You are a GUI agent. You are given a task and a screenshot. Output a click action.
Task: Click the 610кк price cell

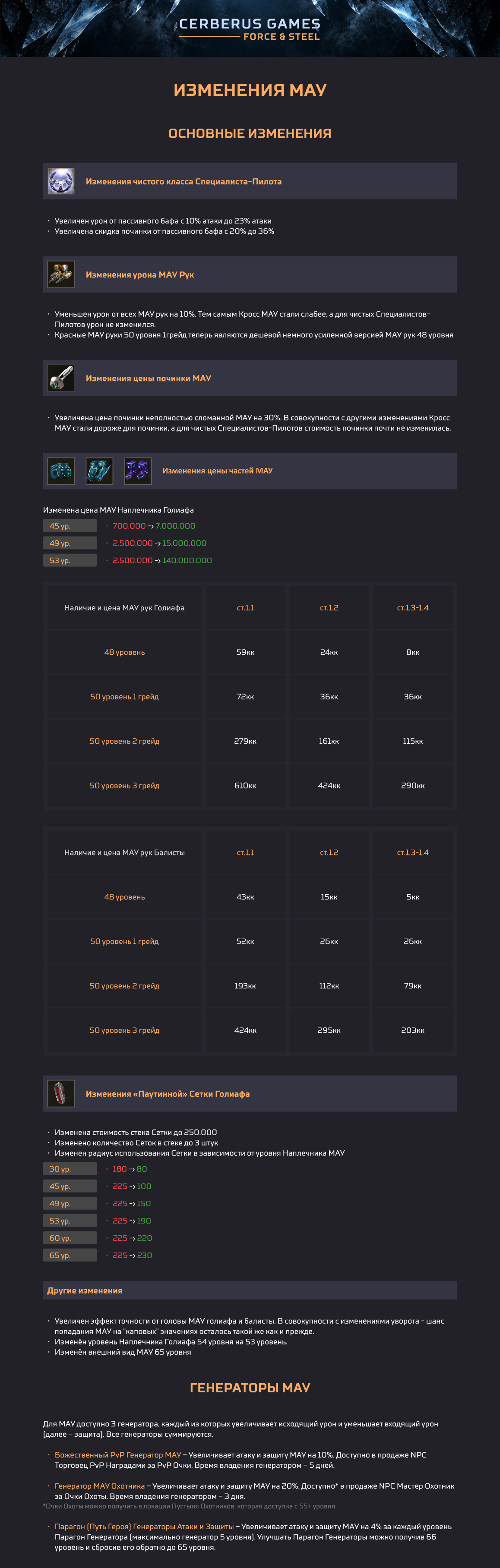pos(245,785)
